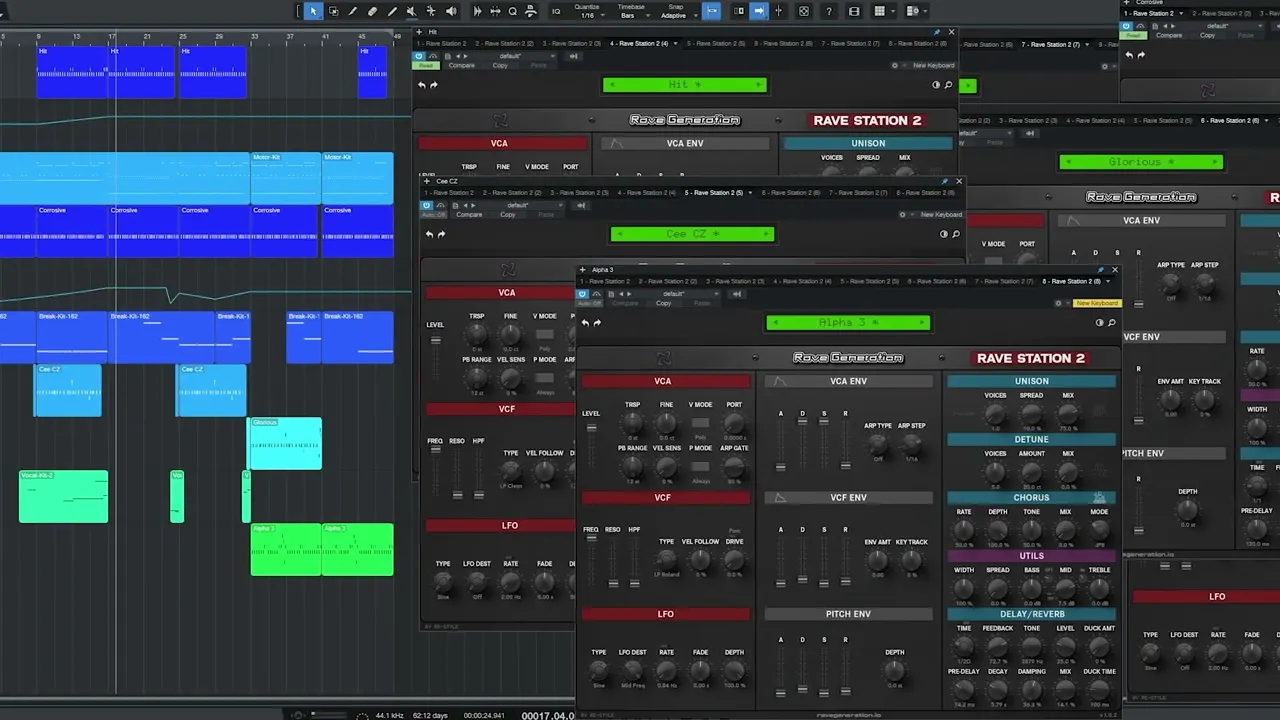This screenshot has height=720, width=1280.
Task: Click contrast half-circle icon in Alpha 3 window
Action: pyautogui.click(x=1099, y=322)
